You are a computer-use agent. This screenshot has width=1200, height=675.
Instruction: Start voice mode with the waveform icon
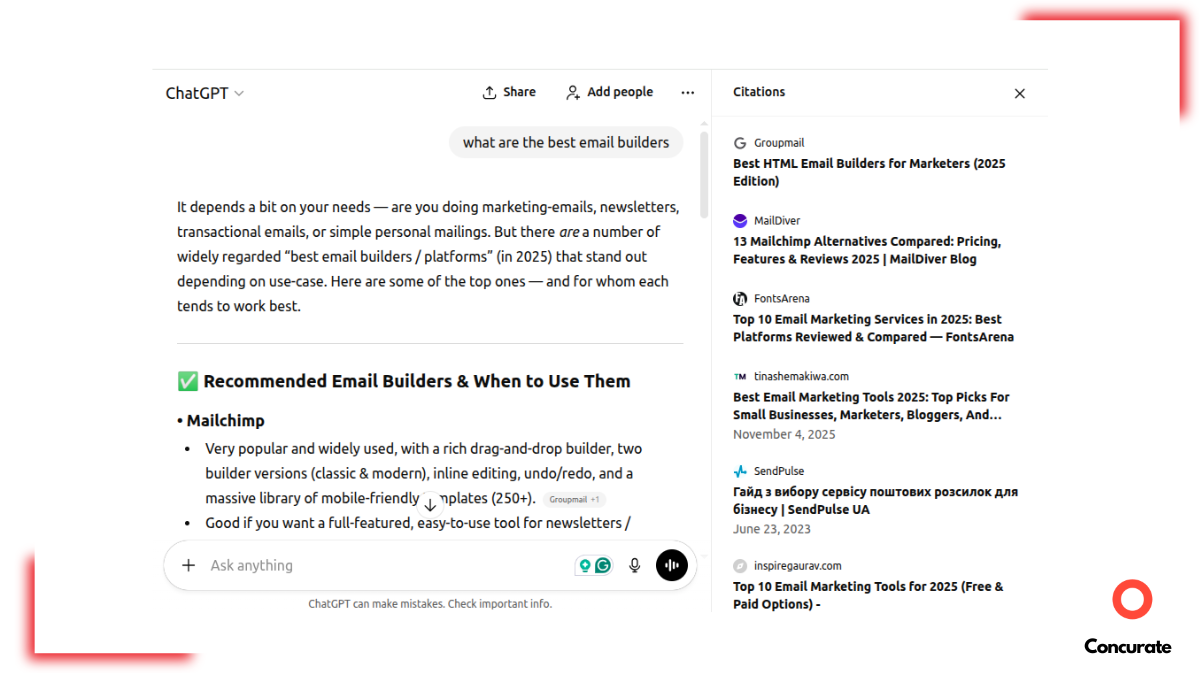click(x=671, y=565)
